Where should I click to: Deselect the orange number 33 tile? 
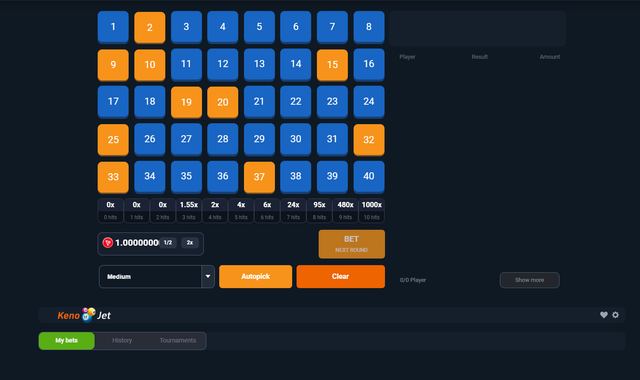click(113, 177)
